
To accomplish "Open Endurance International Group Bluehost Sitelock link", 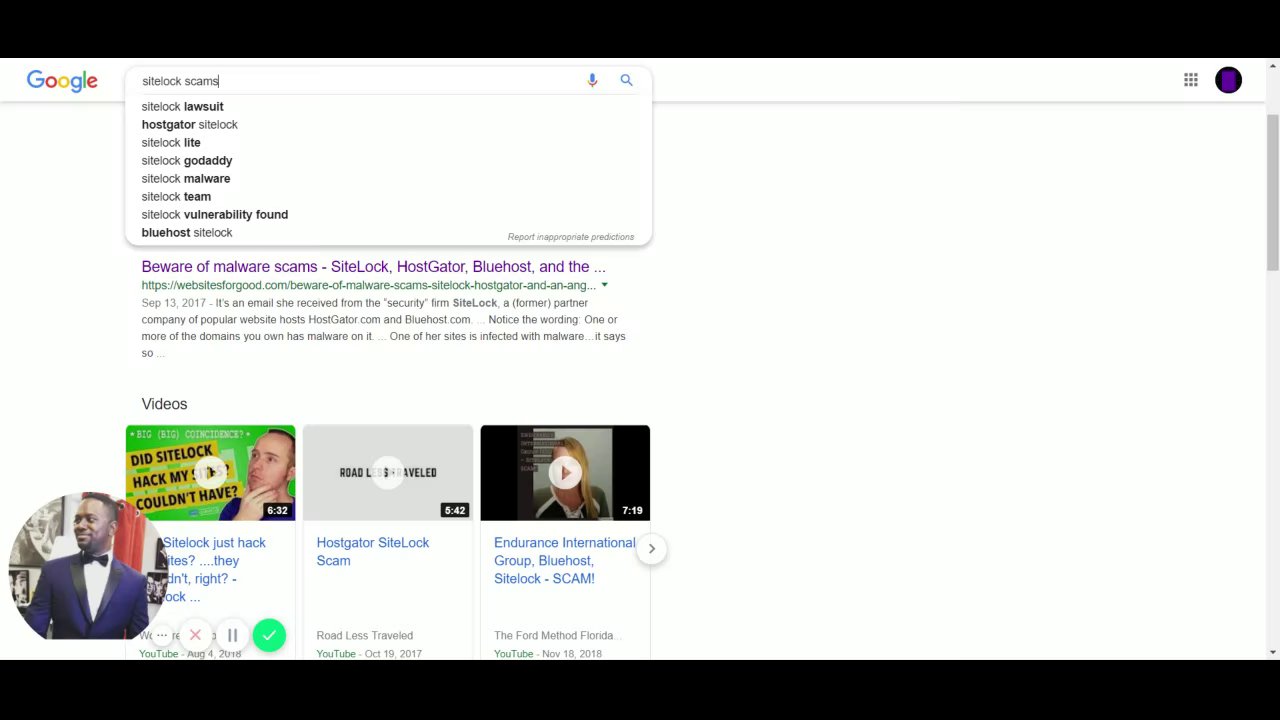I will [x=565, y=560].
